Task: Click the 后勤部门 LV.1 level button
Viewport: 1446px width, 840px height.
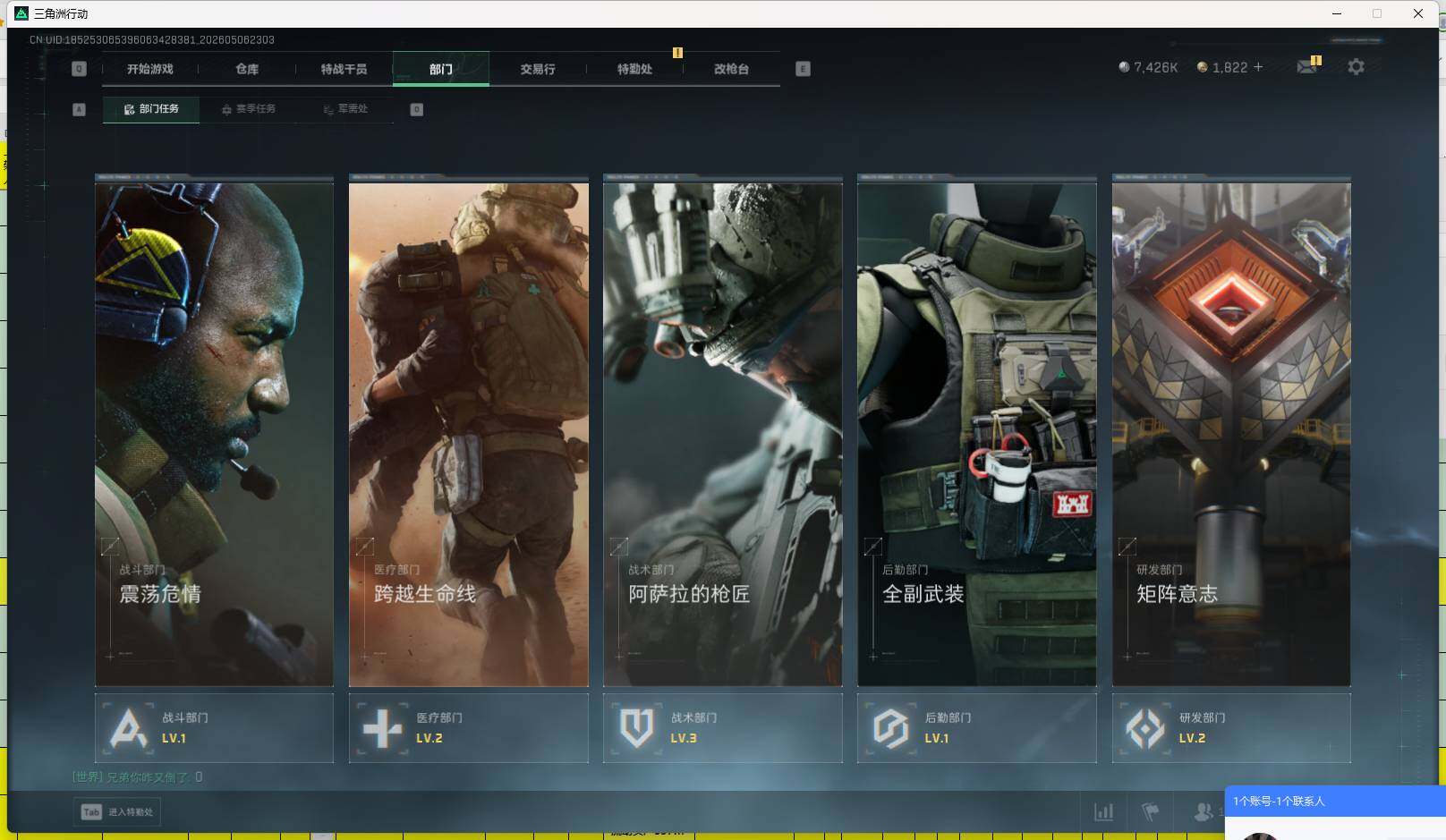Action: pos(977,728)
